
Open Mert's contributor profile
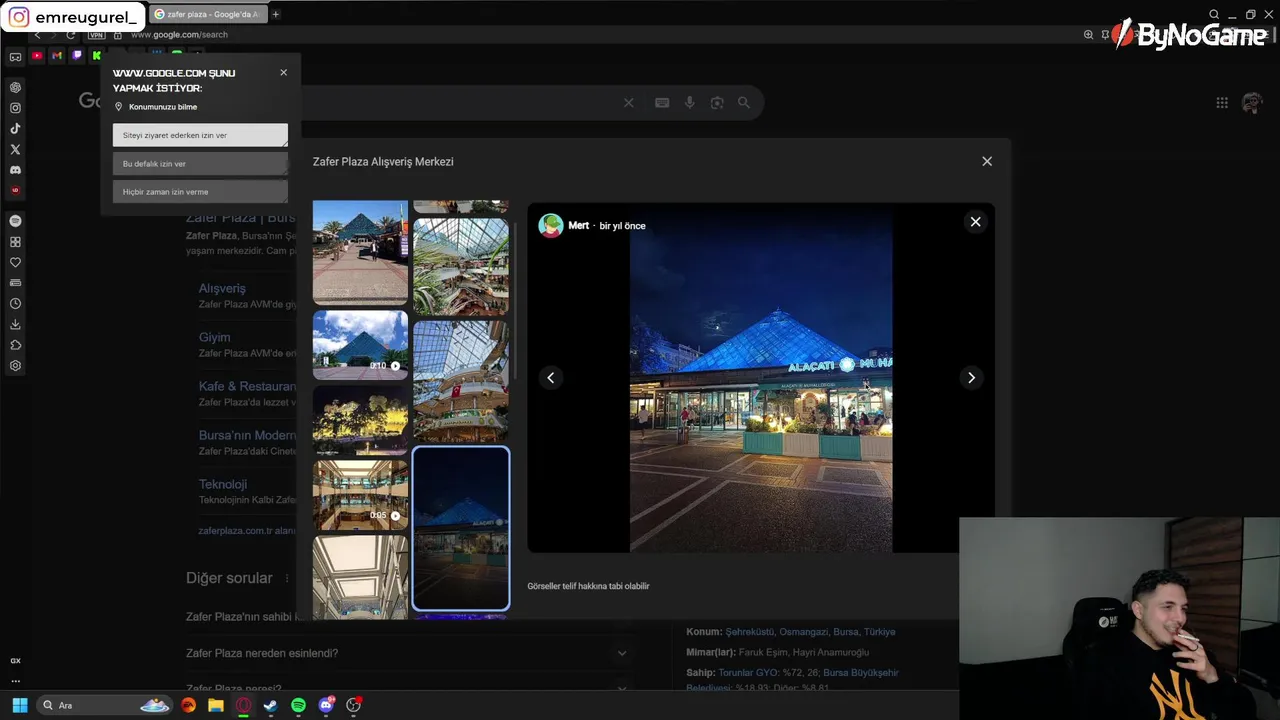click(x=579, y=226)
